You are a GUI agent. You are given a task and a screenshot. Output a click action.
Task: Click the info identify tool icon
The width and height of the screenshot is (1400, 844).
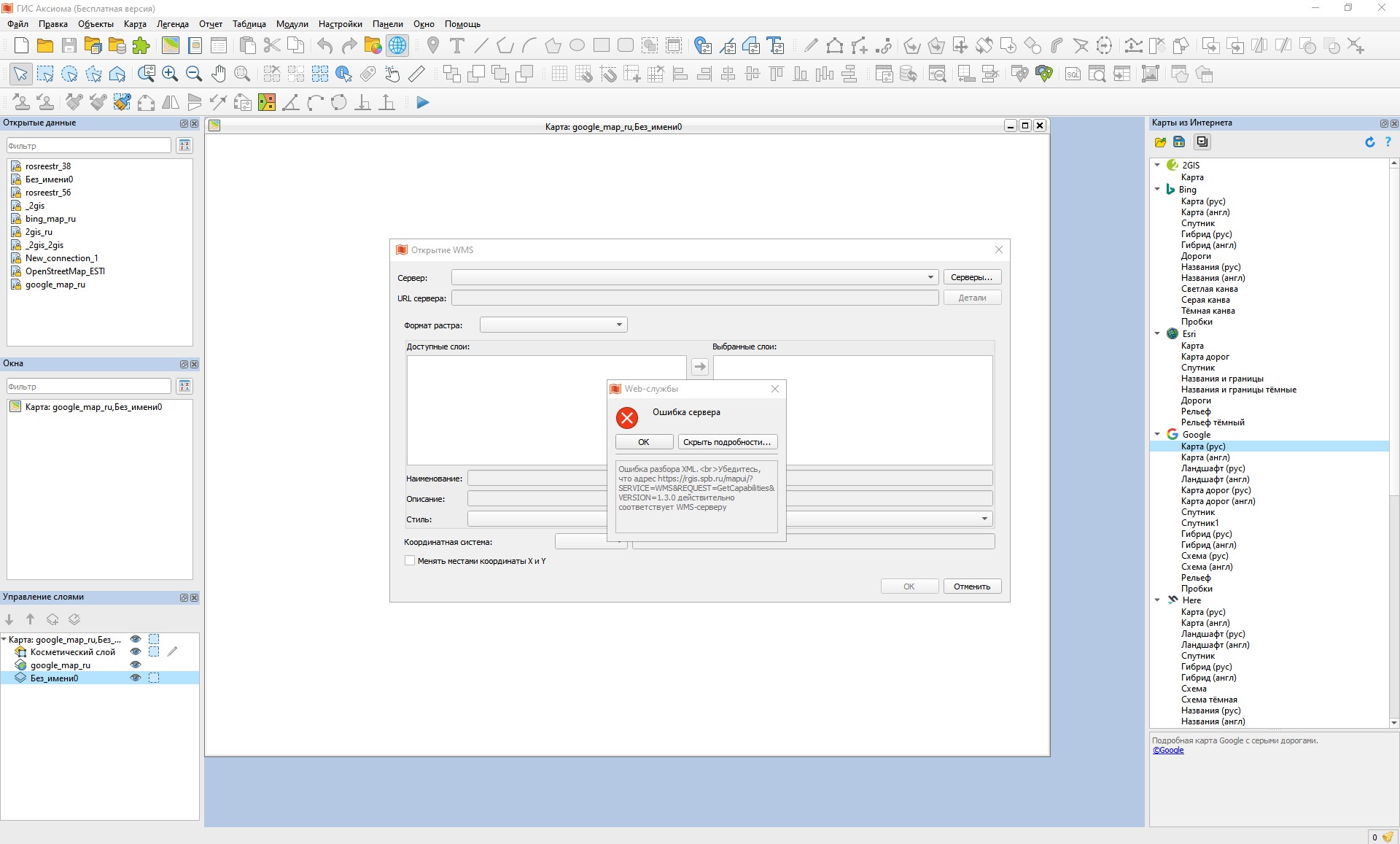(x=343, y=74)
